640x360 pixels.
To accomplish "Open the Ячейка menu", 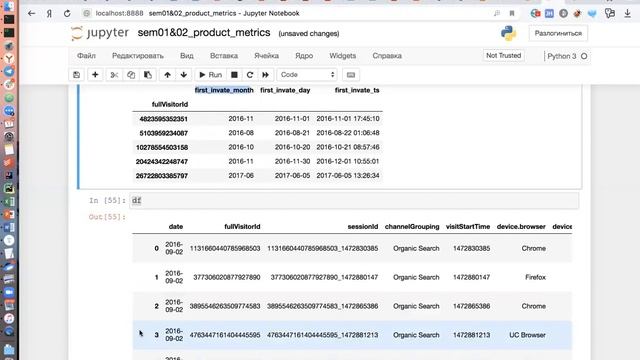I will tap(266, 56).
